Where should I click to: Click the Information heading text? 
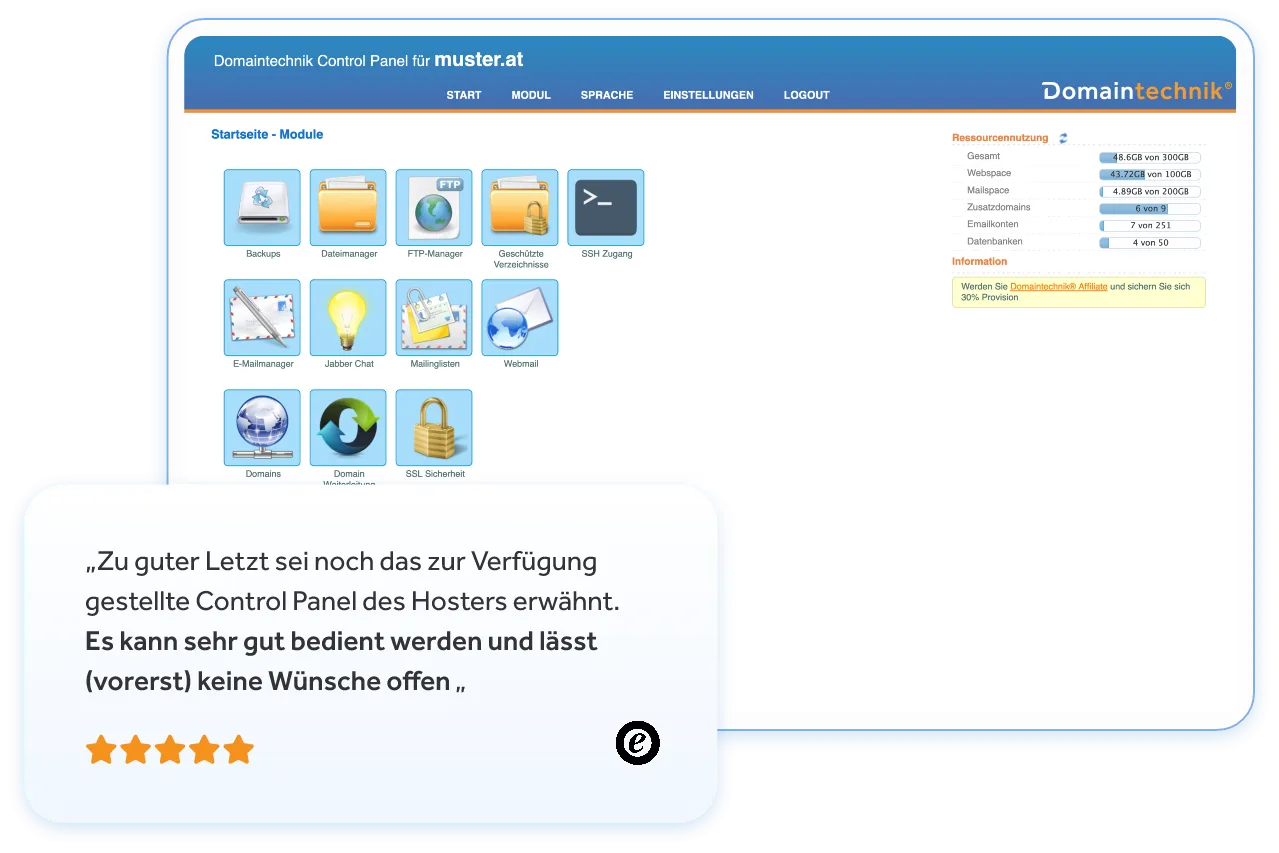tap(980, 261)
